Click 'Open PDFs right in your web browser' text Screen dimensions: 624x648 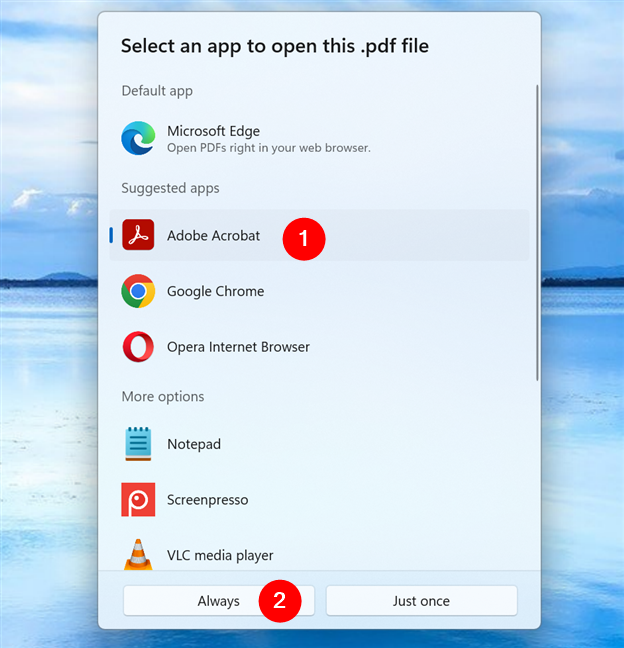point(269,148)
